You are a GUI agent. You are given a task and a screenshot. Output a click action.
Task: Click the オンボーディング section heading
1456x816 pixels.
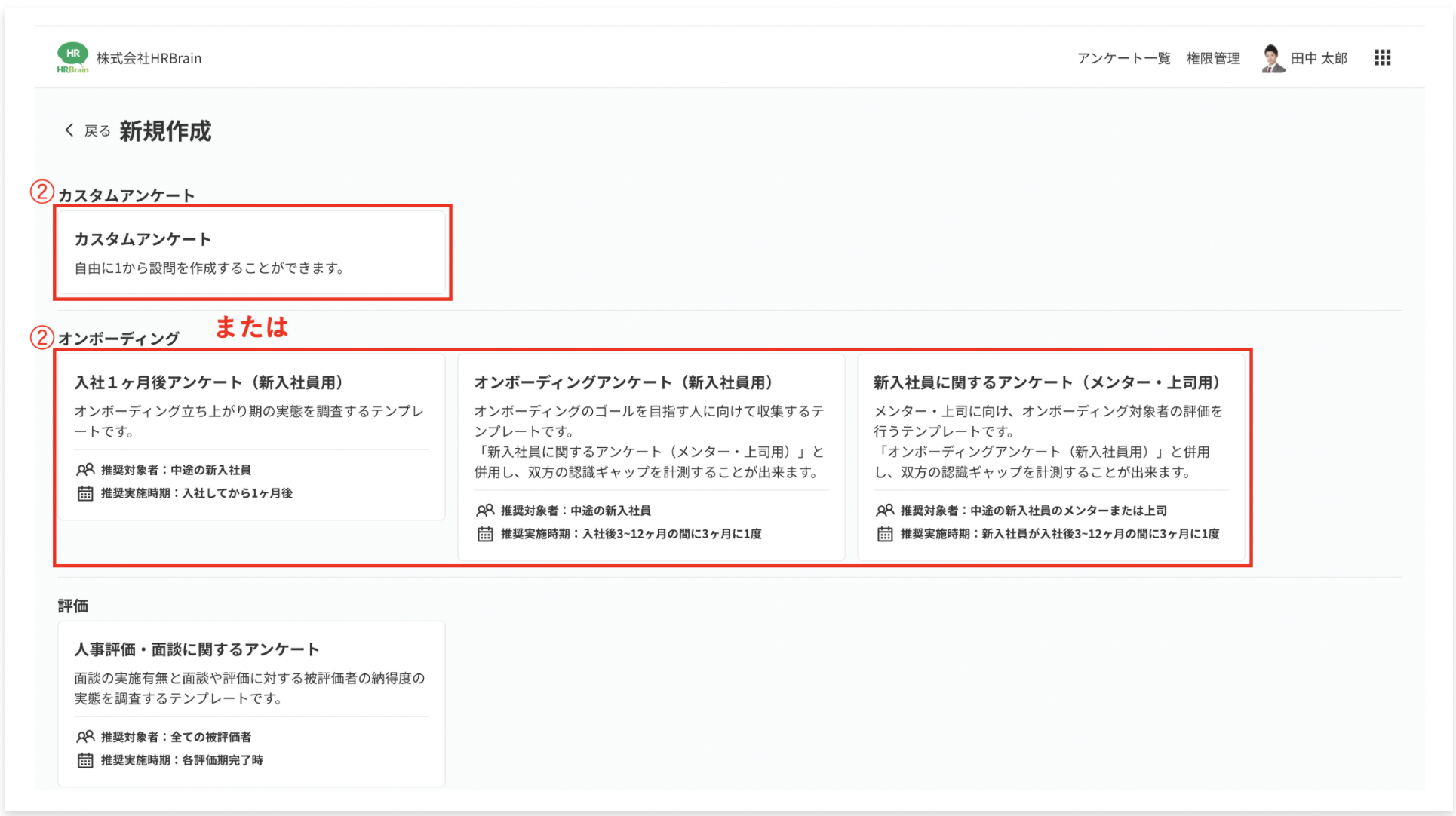tap(118, 339)
